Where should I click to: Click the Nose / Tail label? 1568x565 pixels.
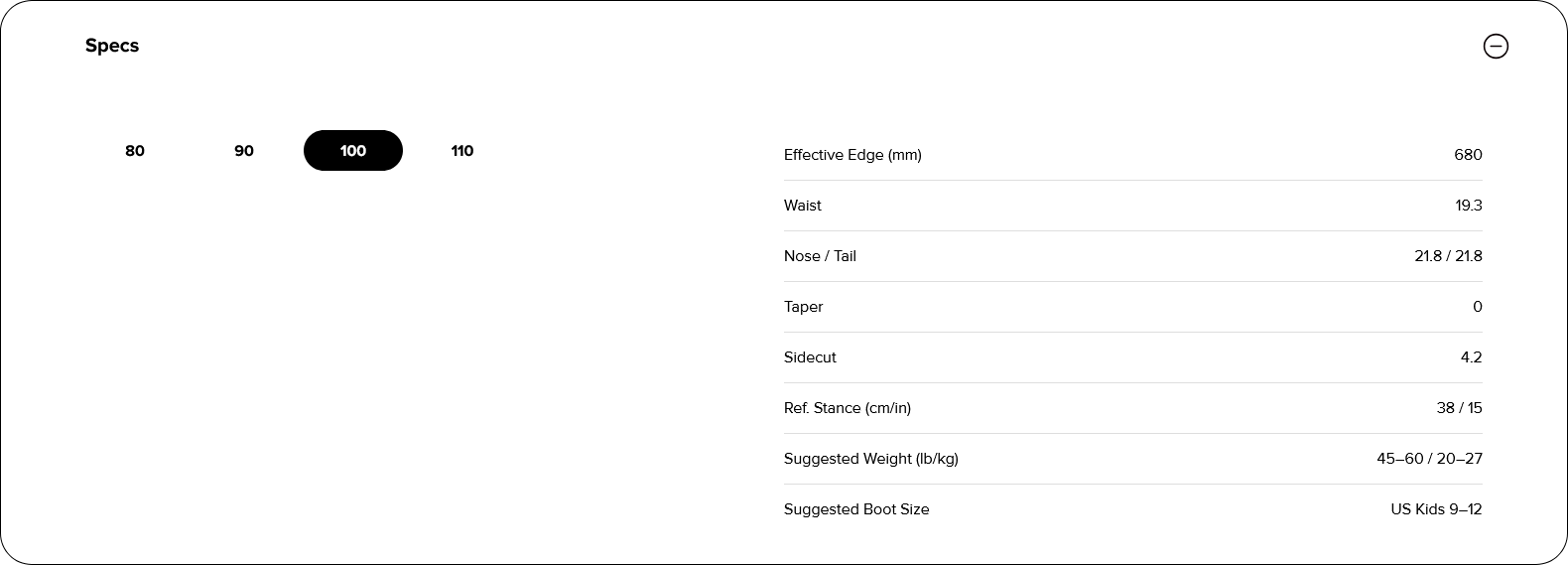click(820, 256)
